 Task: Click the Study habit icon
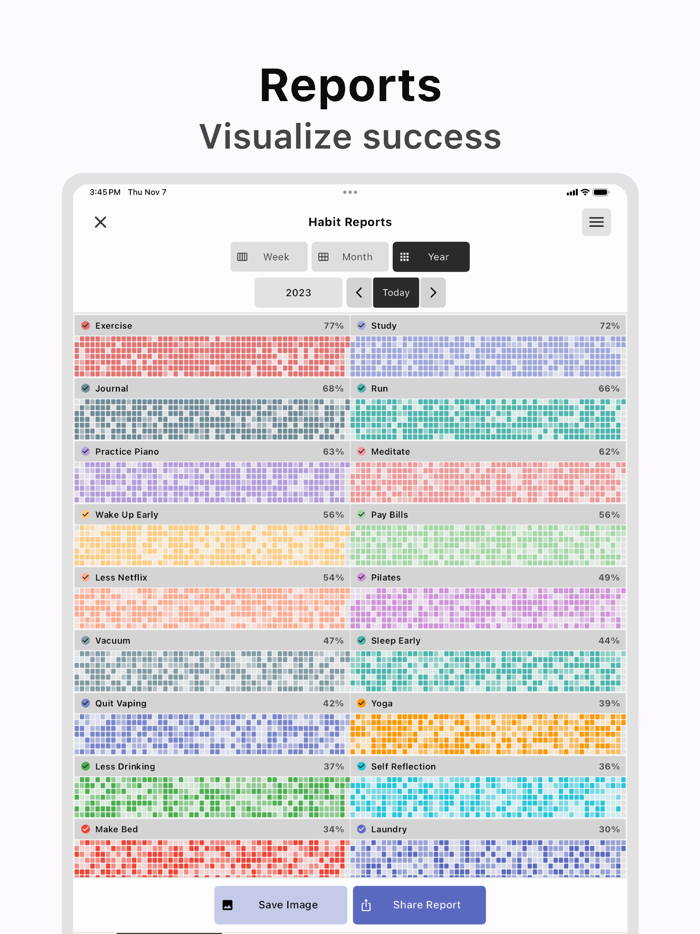tap(360, 325)
